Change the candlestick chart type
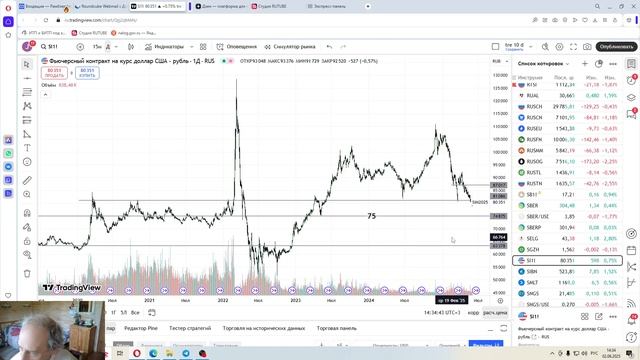Screen dimensions: 640x360 click(131, 47)
